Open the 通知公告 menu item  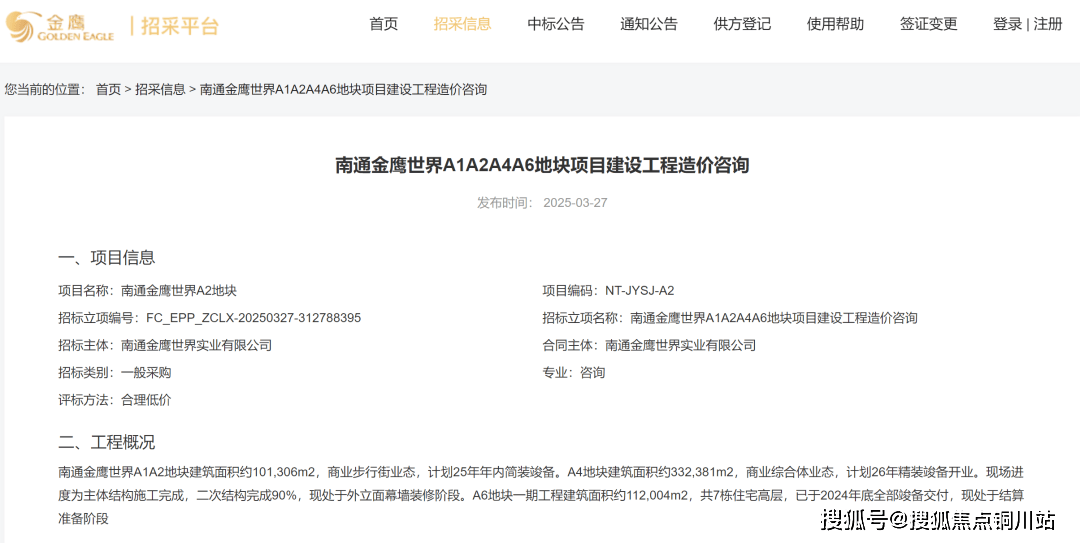point(648,24)
